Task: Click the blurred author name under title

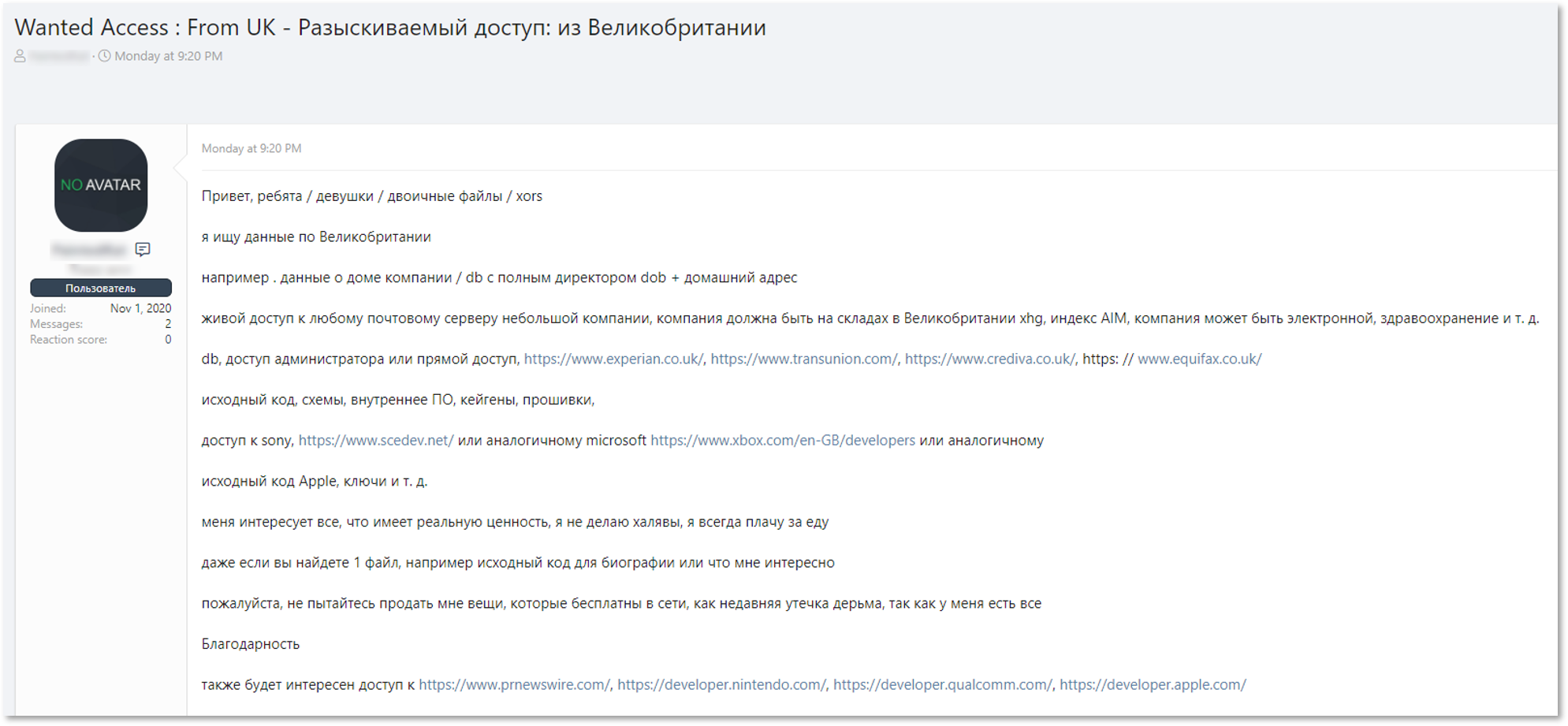Action: [60, 56]
